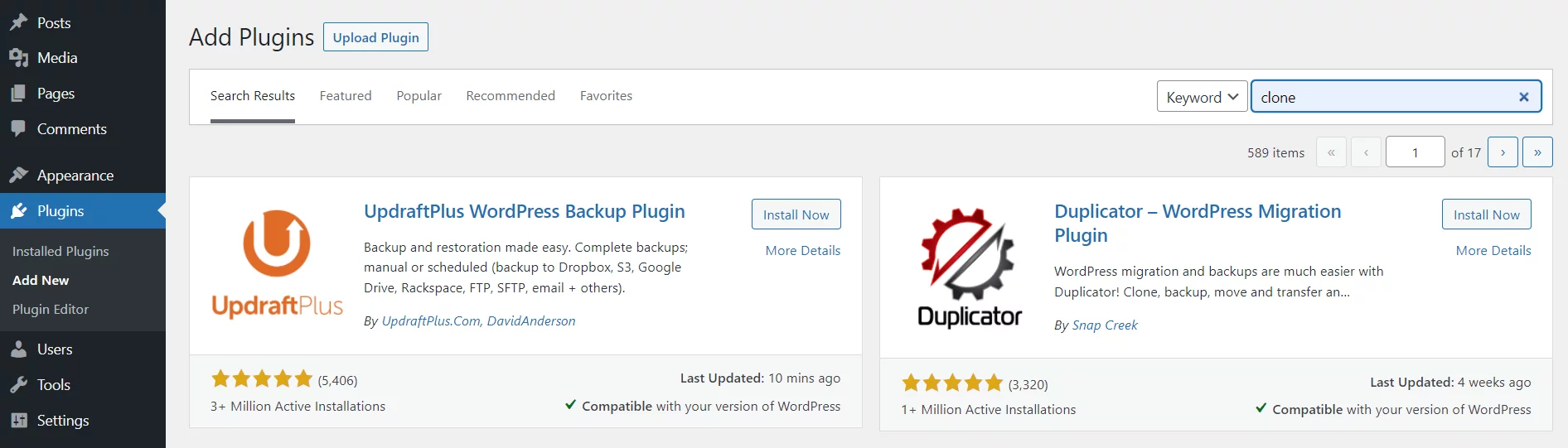
Task: Install the UpdraftPlus plugin now
Action: (x=796, y=214)
